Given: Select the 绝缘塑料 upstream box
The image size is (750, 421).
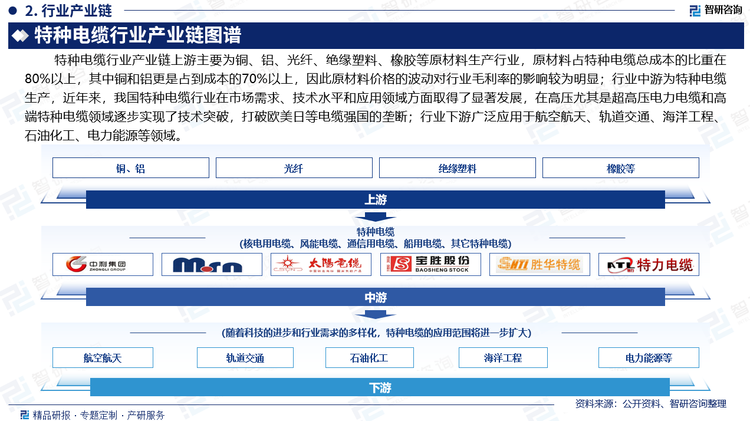Looking at the screenshot, I should 457,168.
